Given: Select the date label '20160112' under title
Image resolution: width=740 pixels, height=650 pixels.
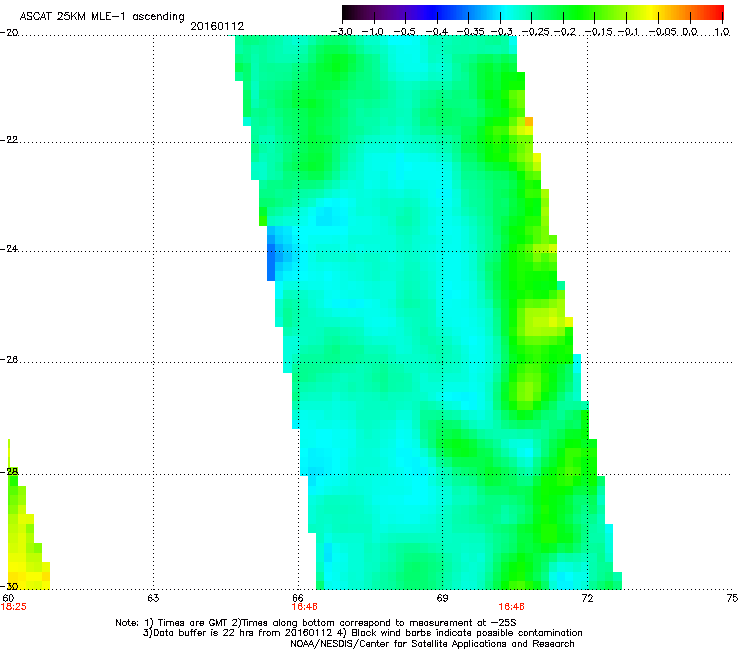Looking at the screenshot, I should coord(217,26).
